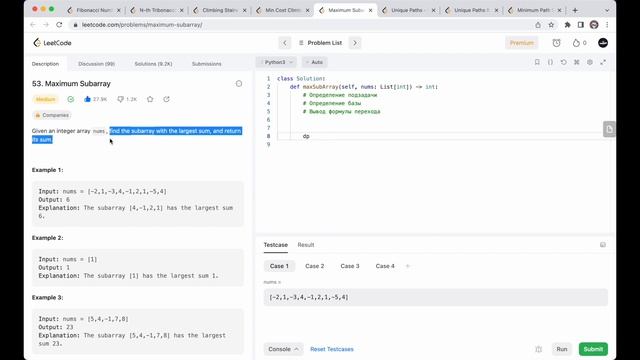Add a new test case plus
The width and height of the screenshot is (640, 360).
pyautogui.click(x=407, y=266)
